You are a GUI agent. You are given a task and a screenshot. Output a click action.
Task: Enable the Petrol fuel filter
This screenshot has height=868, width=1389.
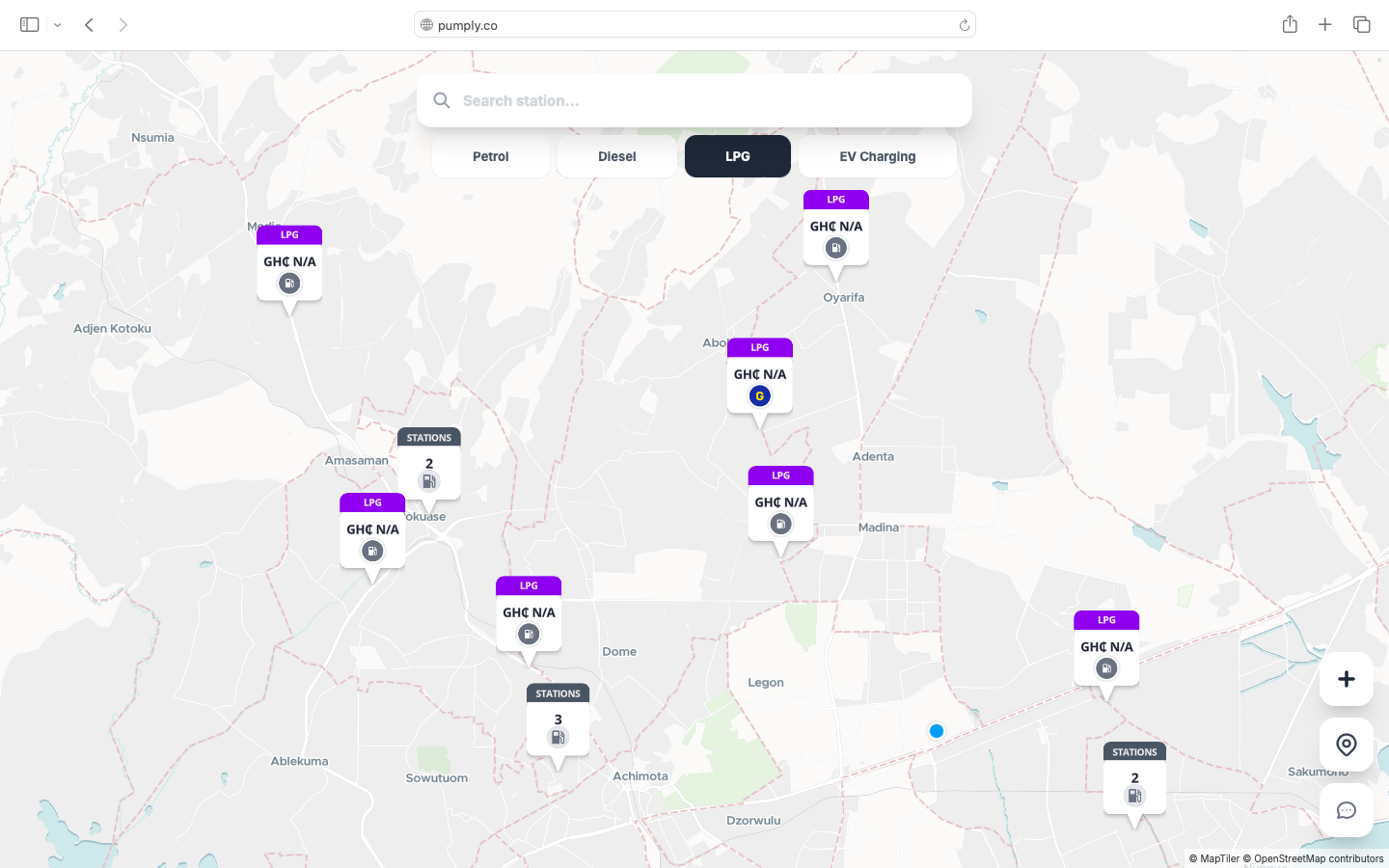coord(490,155)
